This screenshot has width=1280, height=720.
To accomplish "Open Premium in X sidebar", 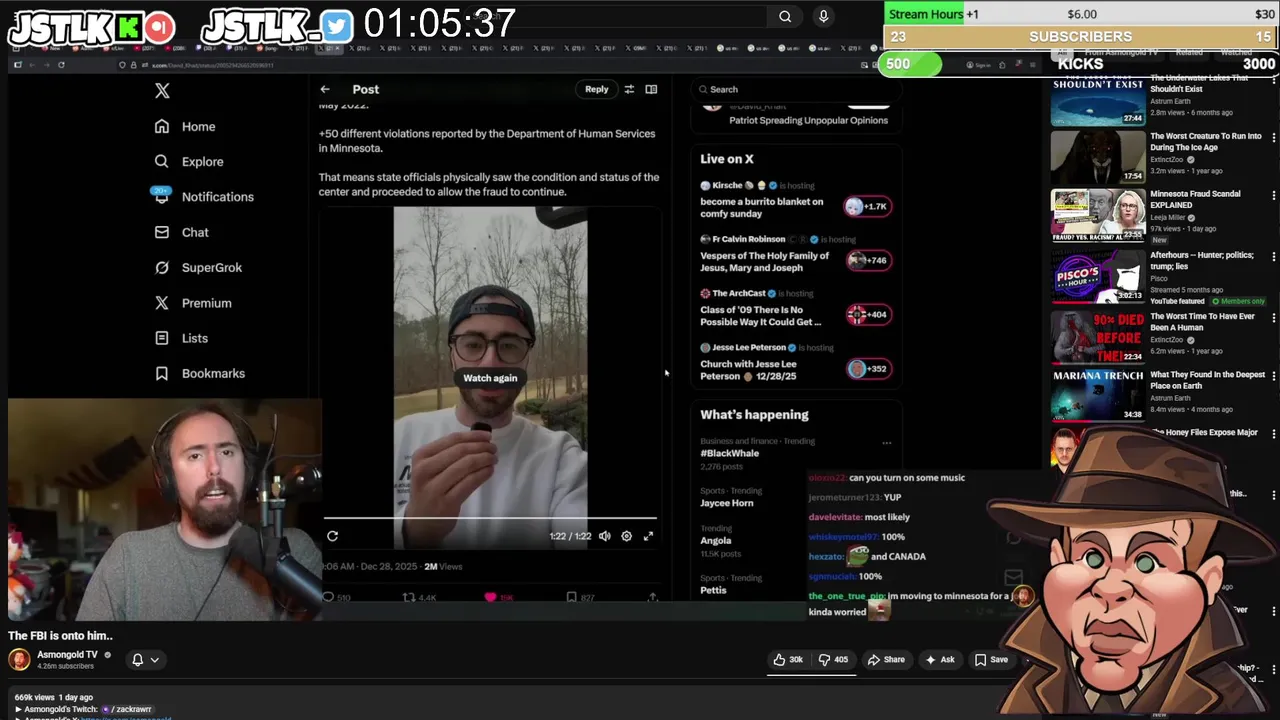I will pyautogui.click(x=193, y=303).
